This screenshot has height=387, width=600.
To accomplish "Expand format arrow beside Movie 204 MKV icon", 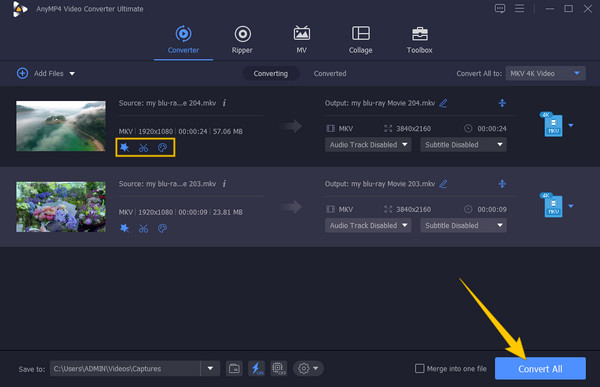I will [571, 125].
